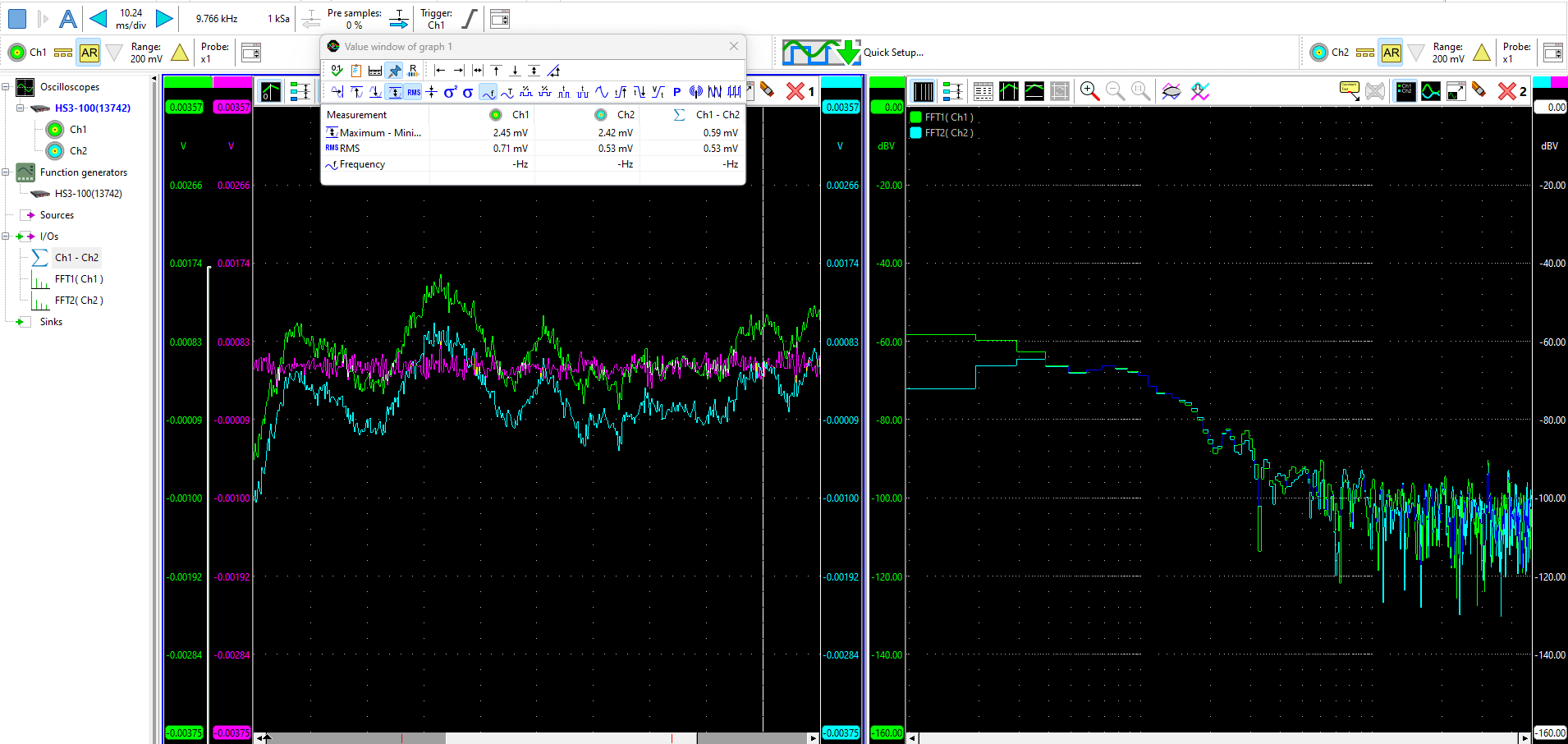This screenshot has width=1568, height=744.
Task: Select Ch1 - Ch2 in the tree
Action: (x=76, y=258)
